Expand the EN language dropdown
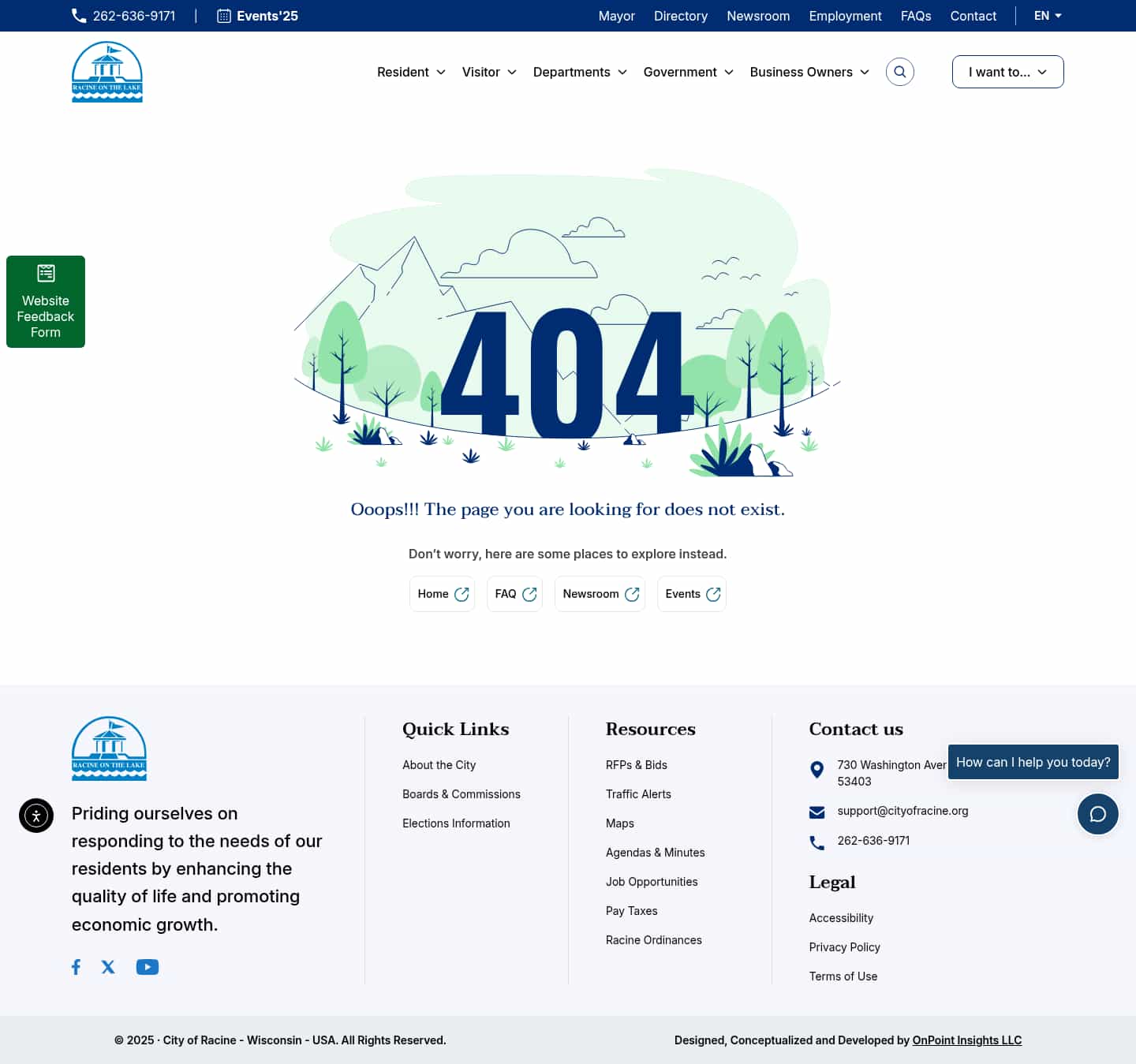1136x1064 pixels. click(x=1047, y=15)
